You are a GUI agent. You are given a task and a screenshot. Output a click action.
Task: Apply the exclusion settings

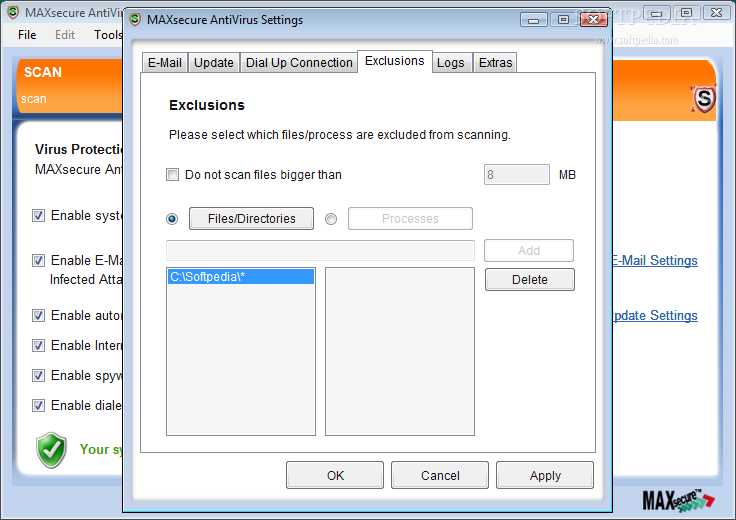[x=545, y=475]
